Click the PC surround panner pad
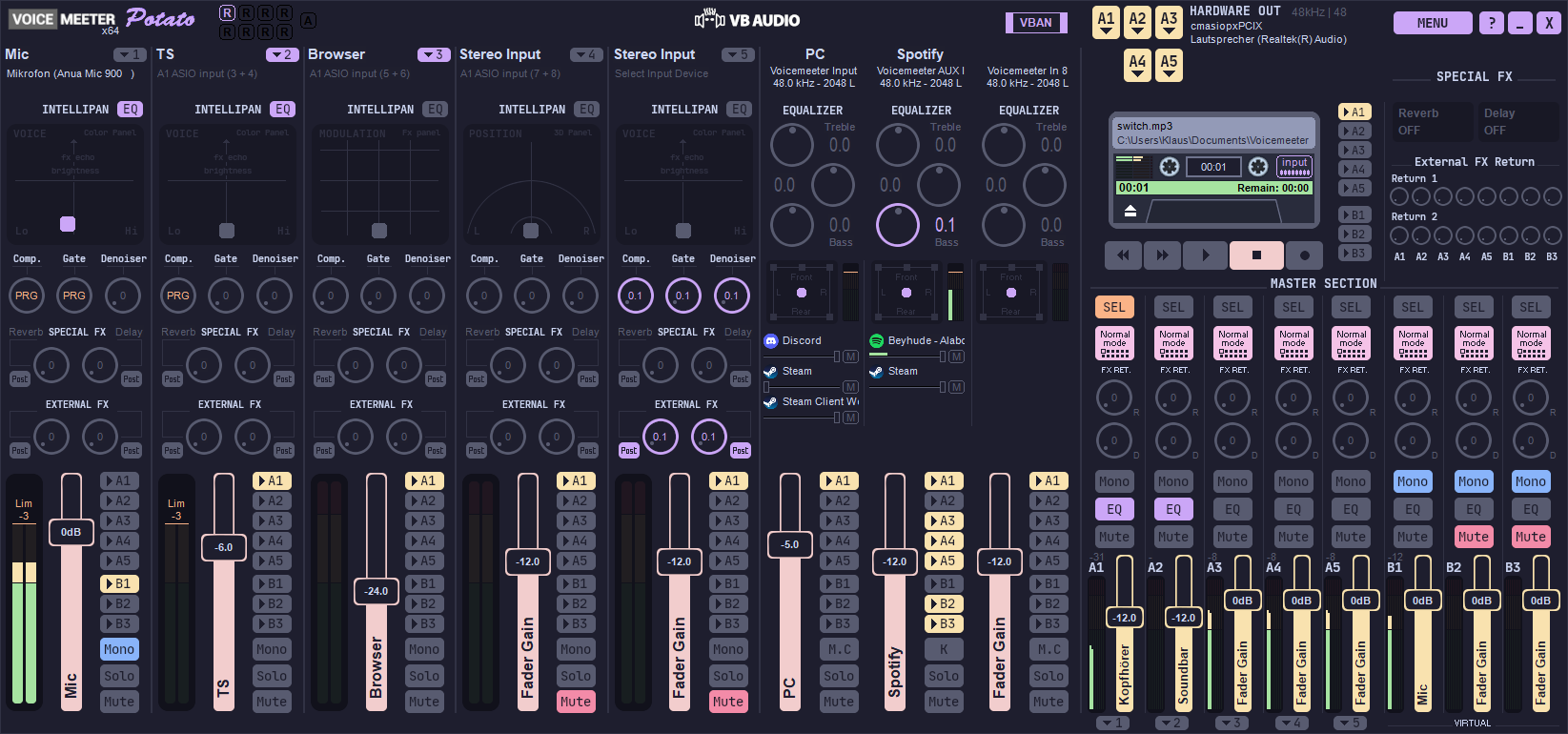1568x734 pixels. click(x=801, y=293)
